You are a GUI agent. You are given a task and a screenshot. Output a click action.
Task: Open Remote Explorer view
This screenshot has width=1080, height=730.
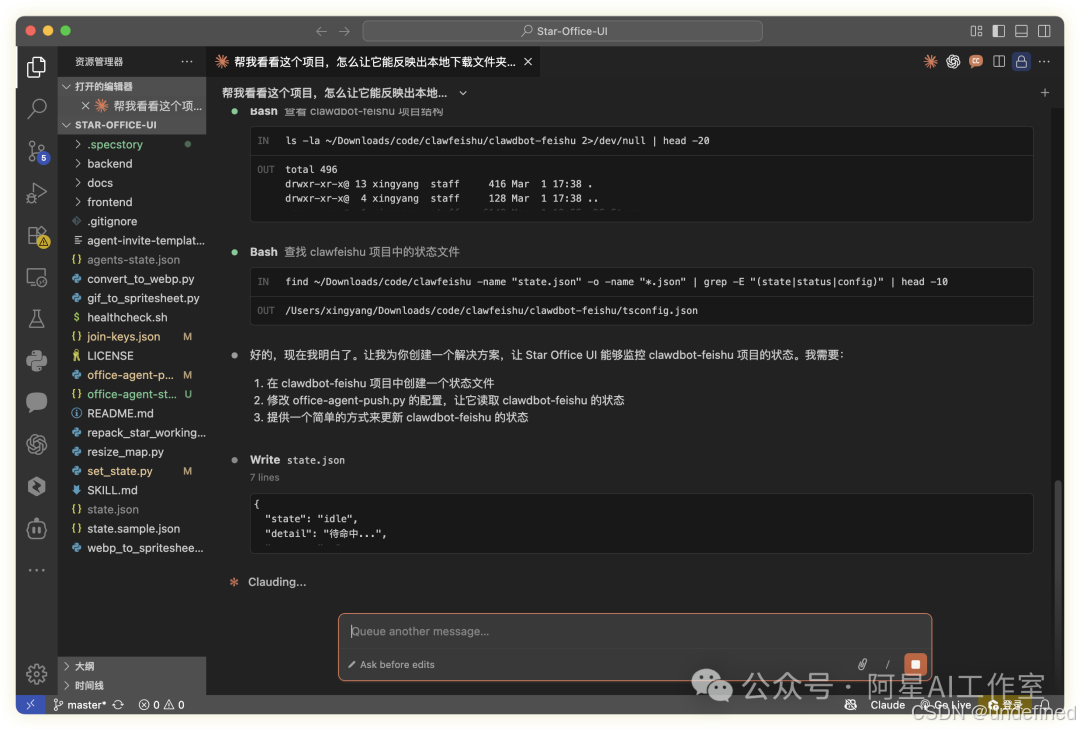(37, 278)
